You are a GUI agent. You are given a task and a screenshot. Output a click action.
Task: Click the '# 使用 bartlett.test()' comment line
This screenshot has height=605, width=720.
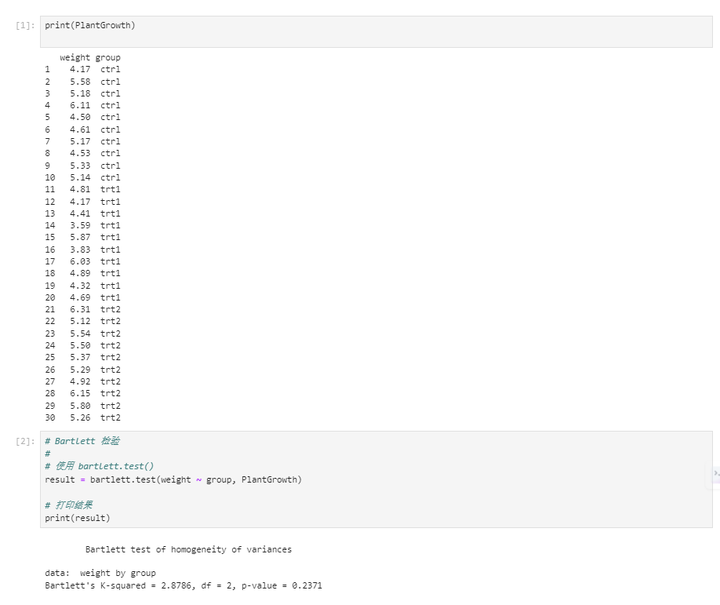[x=99, y=466]
